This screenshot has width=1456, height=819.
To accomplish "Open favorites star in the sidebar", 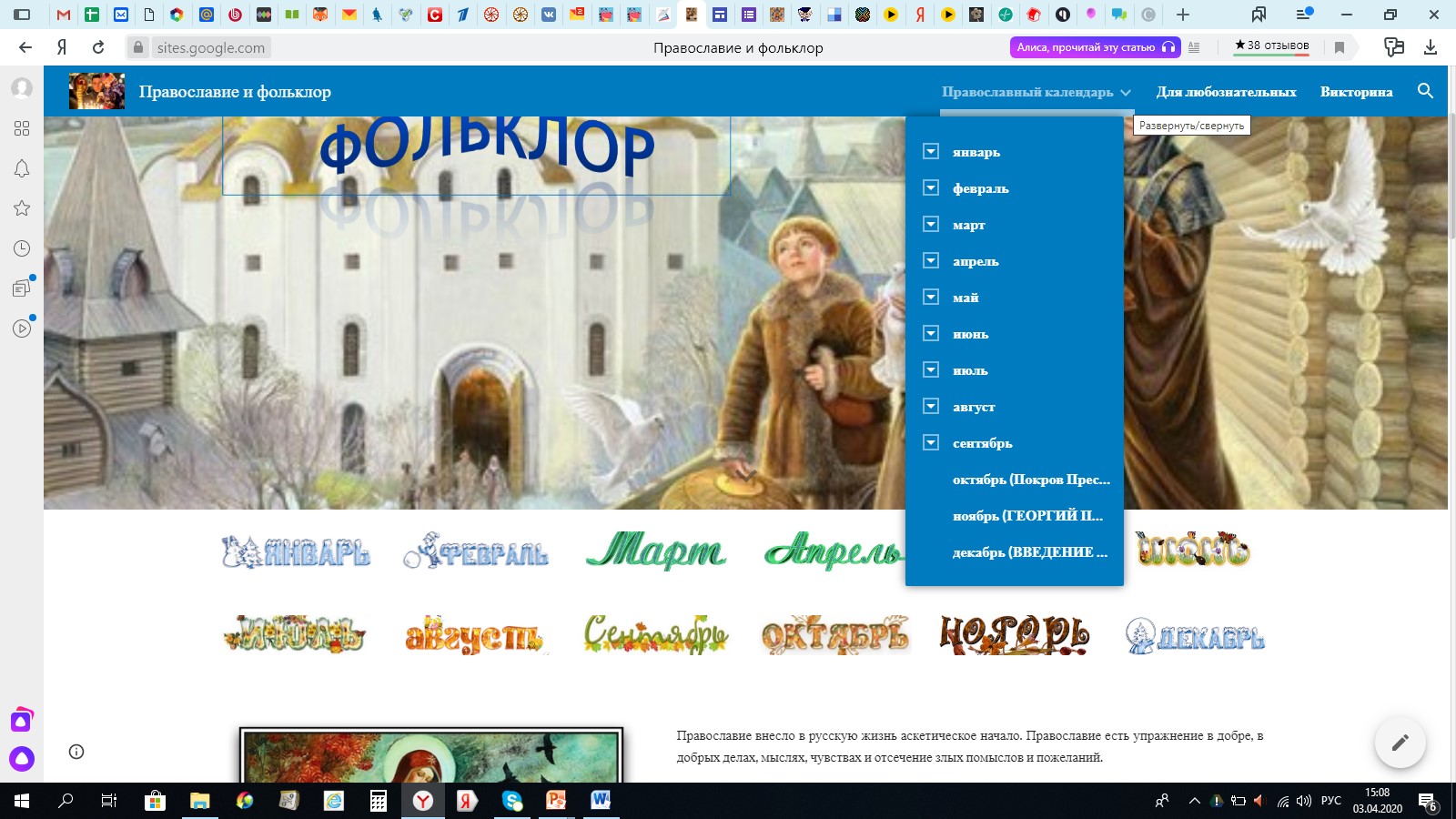I will [x=22, y=208].
